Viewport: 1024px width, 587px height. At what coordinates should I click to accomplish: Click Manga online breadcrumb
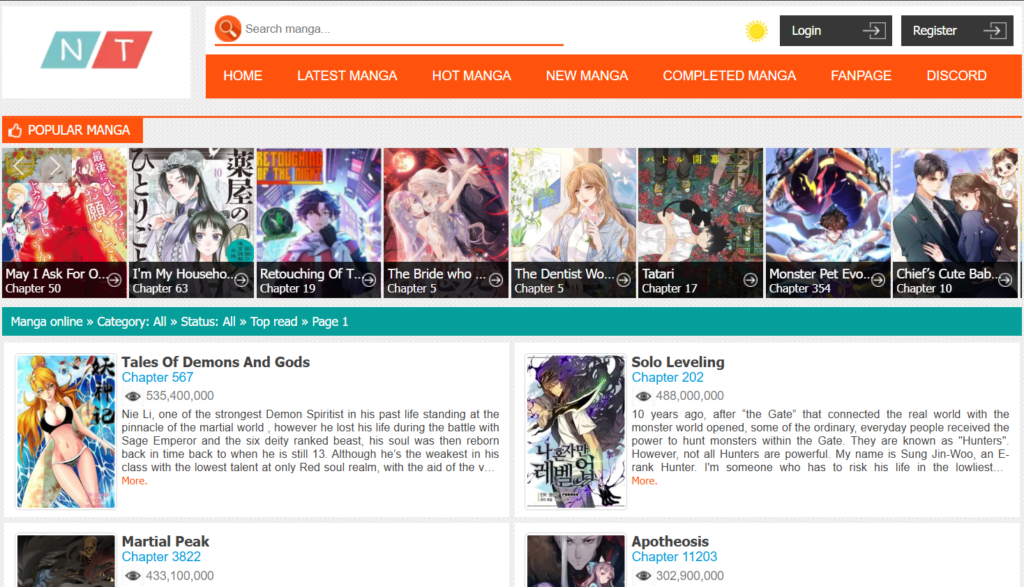click(x=46, y=322)
